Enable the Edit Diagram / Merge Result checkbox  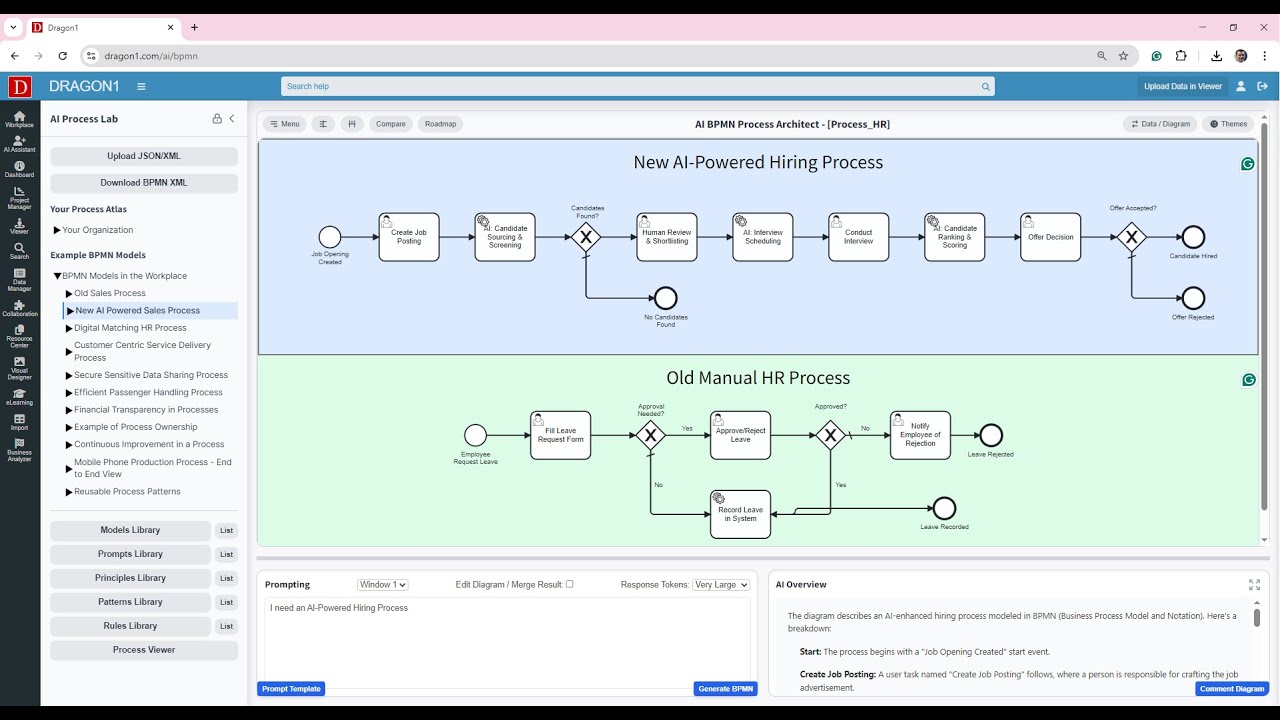(x=569, y=584)
